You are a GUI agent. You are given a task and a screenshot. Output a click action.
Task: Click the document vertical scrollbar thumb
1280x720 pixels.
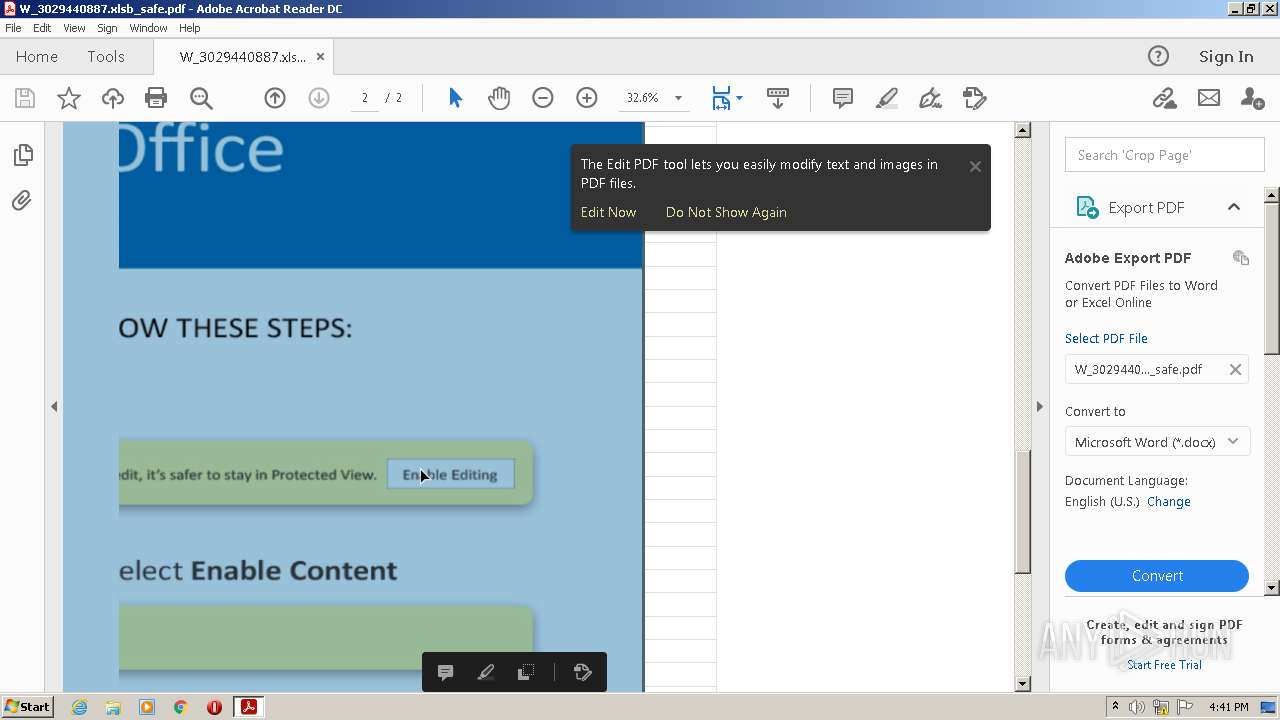coord(1022,513)
